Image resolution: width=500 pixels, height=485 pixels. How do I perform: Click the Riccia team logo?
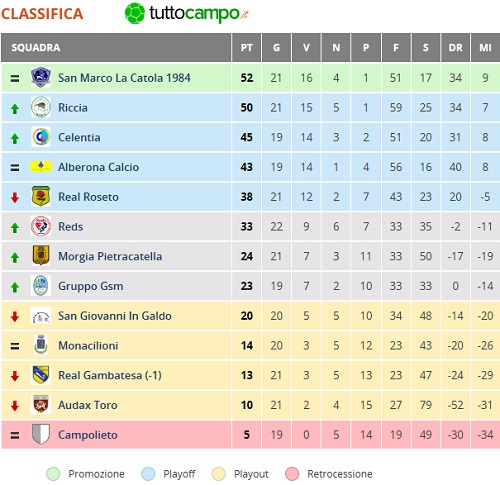pos(41,107)
